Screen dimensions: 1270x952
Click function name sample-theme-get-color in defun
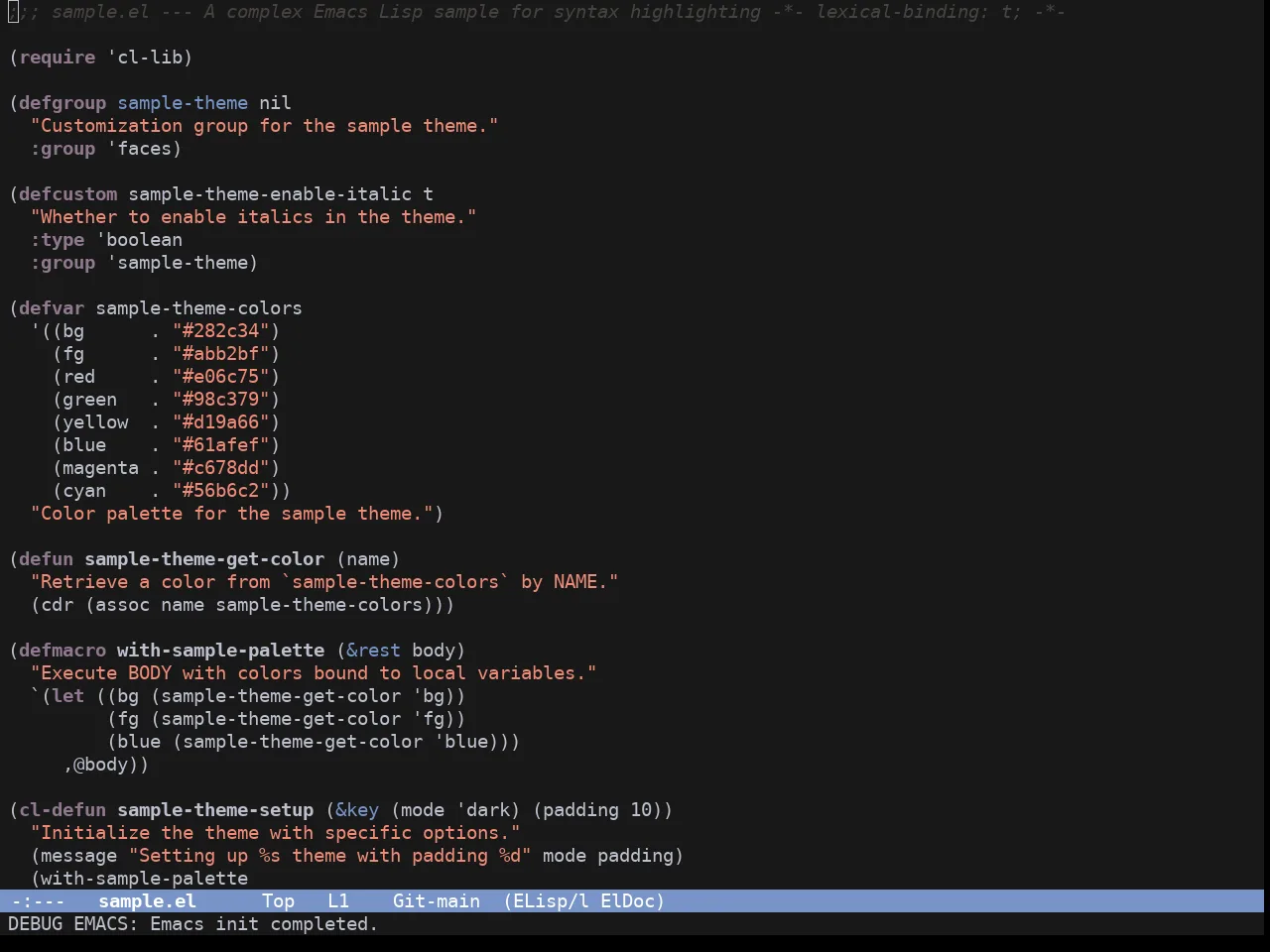coord(204,559)
